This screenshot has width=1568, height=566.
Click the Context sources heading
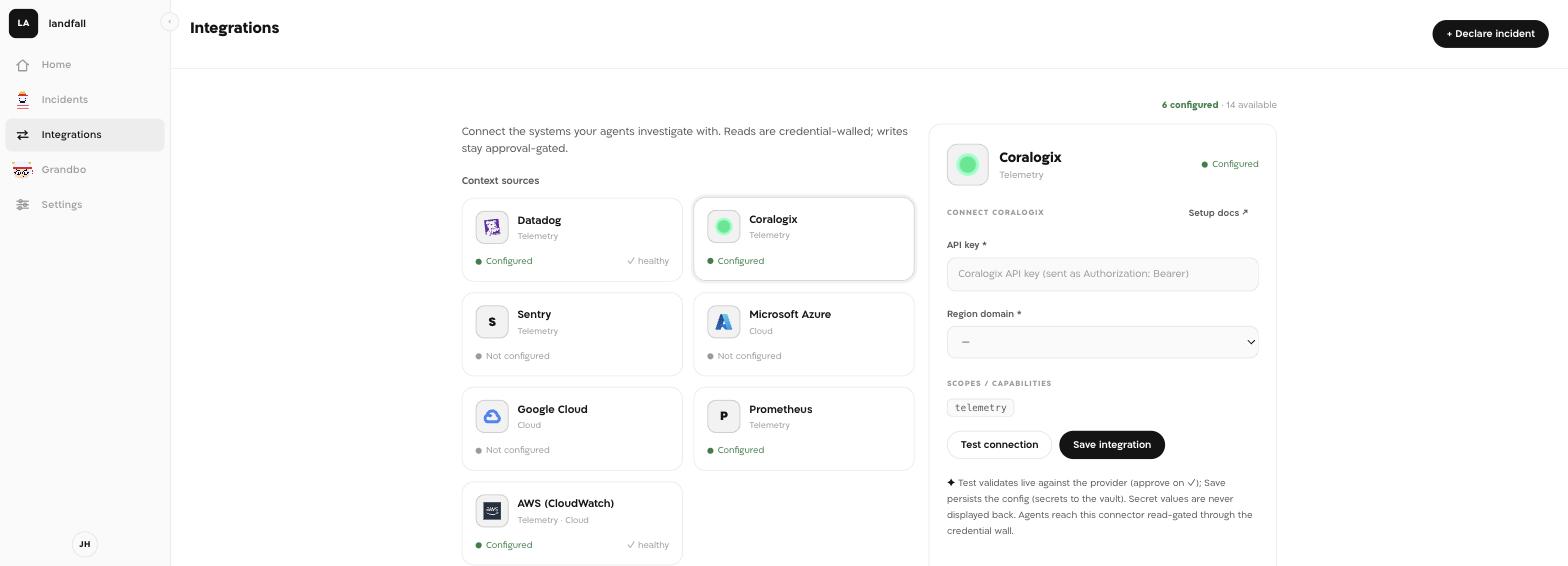point(500,181)
